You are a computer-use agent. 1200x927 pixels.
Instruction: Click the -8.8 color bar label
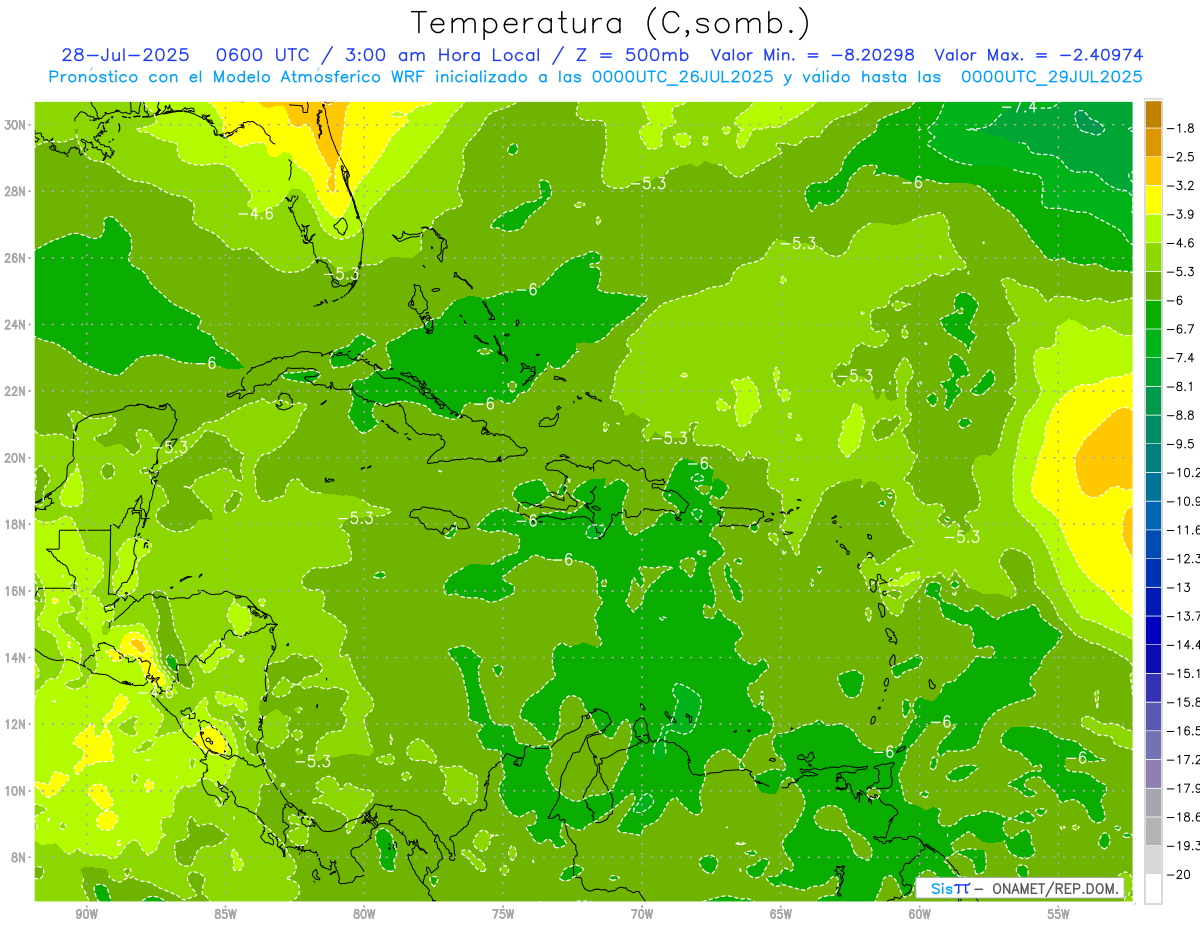click(x=1182, y=415)
